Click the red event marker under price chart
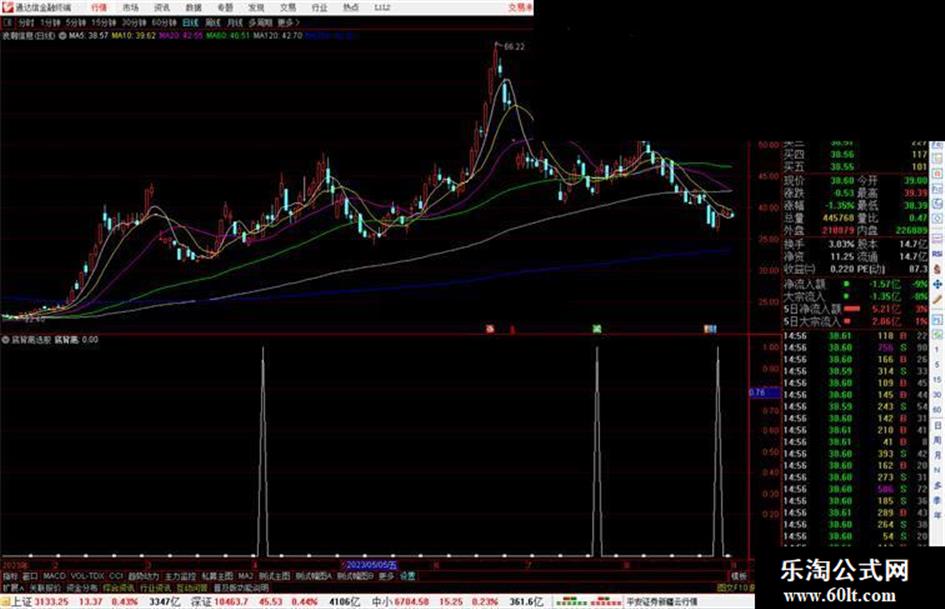The image size is (945, 609). tap(490, 329)
